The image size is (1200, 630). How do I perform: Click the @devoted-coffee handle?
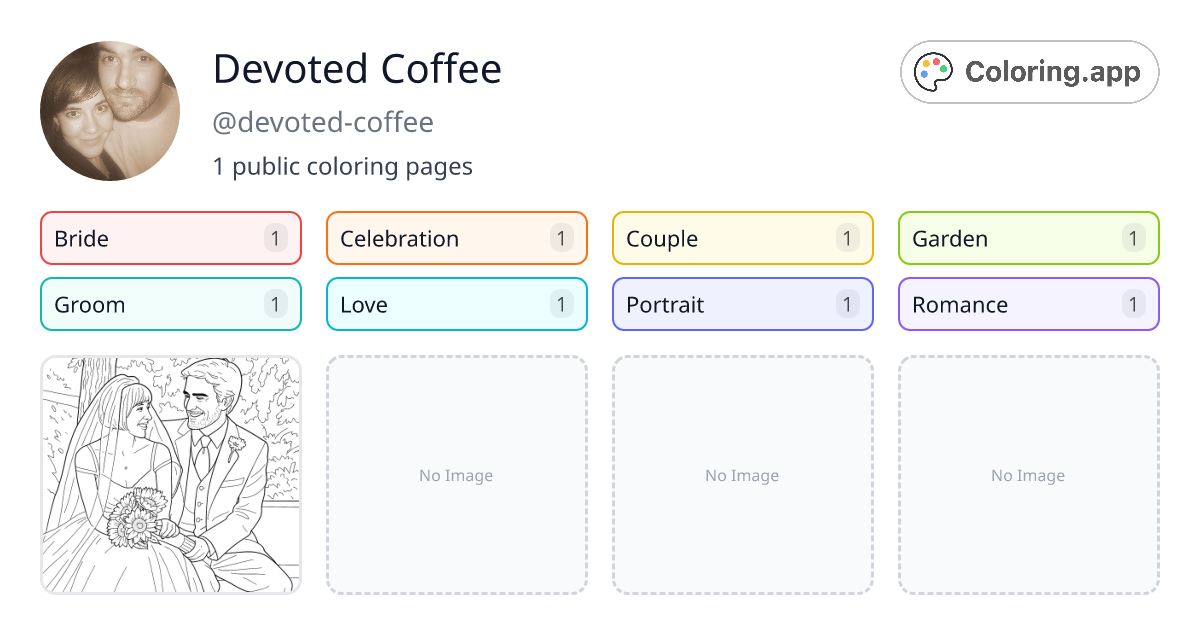coord(323,123)
